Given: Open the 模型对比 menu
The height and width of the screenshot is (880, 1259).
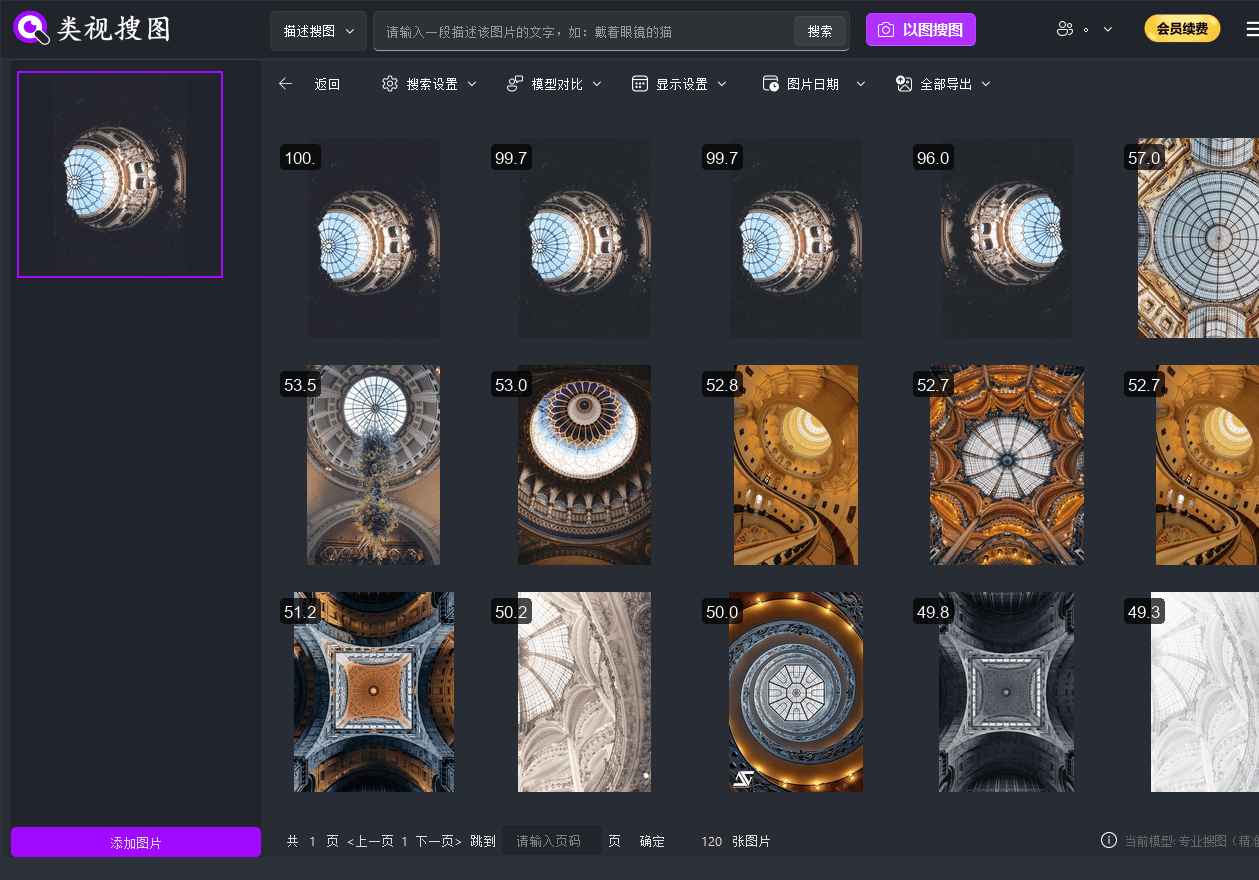Looking at the screenshot, I should (x=557, y=84).
